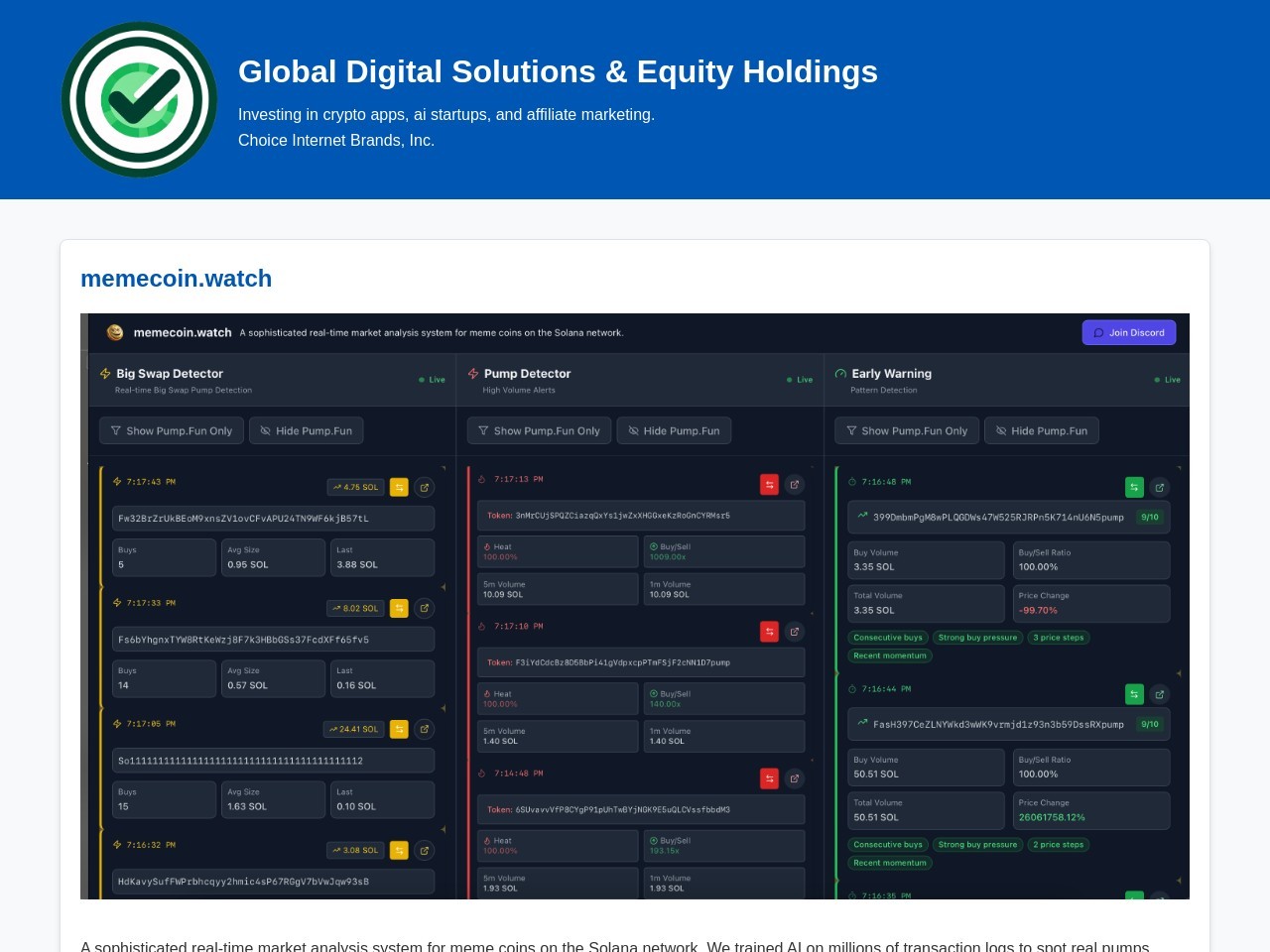
Task: Click the Join Discord button
Action: point(1129,332)
